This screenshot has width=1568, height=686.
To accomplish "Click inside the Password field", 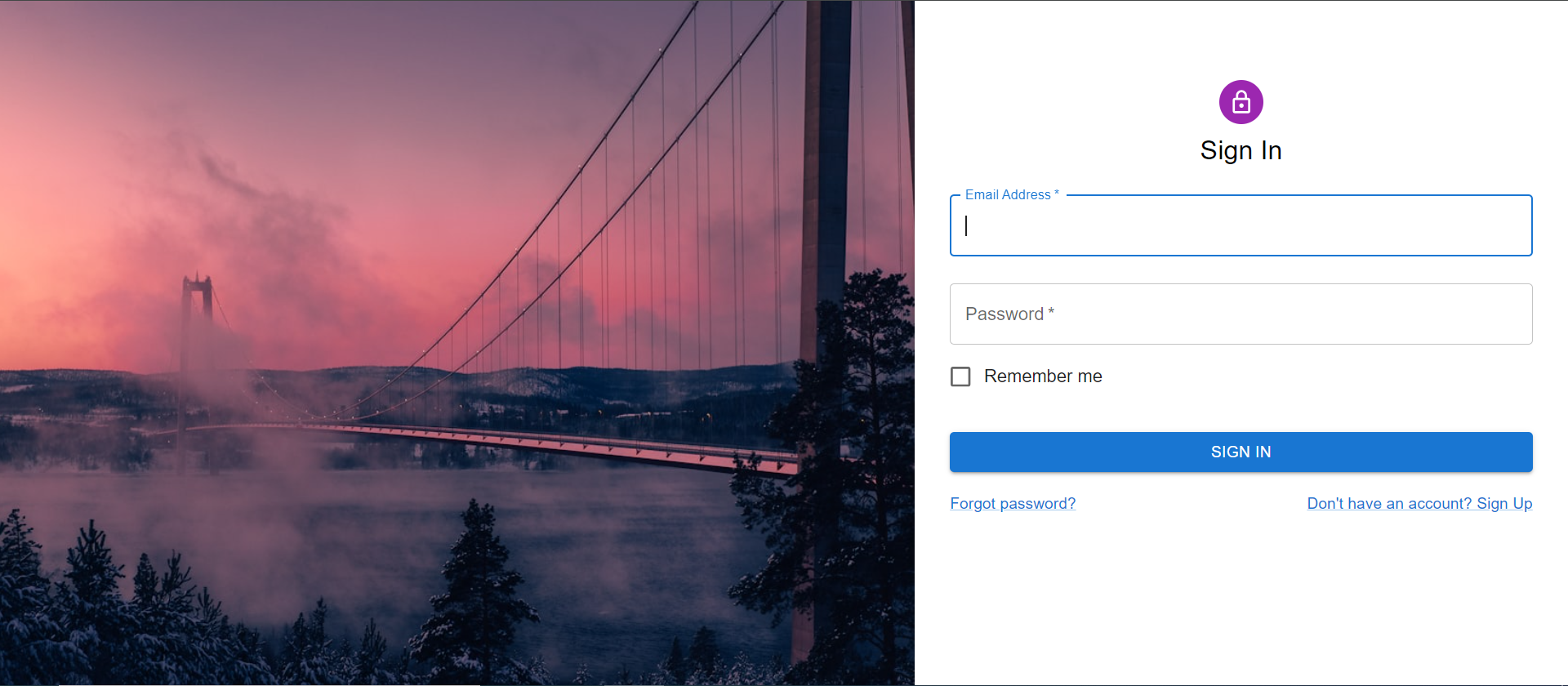I will [1241, 314].
